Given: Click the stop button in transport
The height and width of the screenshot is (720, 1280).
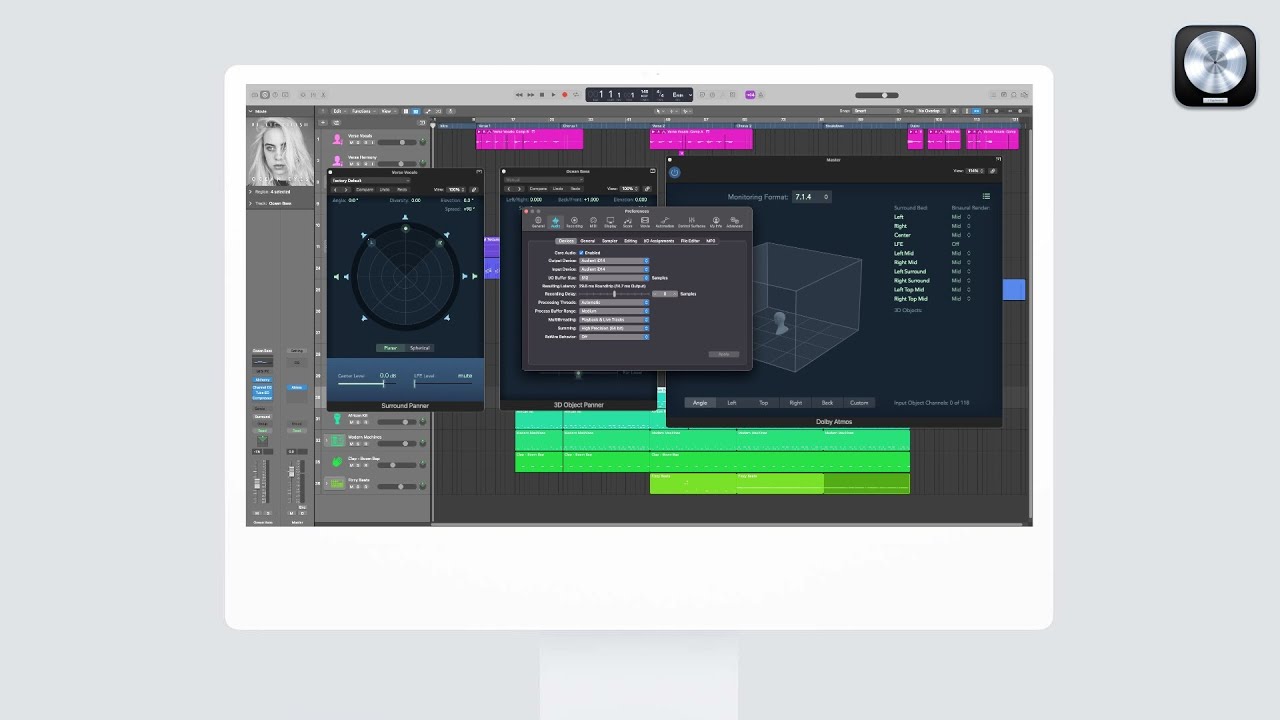Looking at the screenshot, I should (x=542, y=95).
